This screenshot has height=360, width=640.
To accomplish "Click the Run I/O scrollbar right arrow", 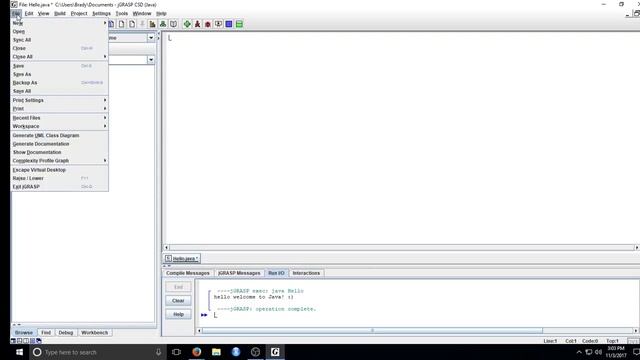I will 636,331.
